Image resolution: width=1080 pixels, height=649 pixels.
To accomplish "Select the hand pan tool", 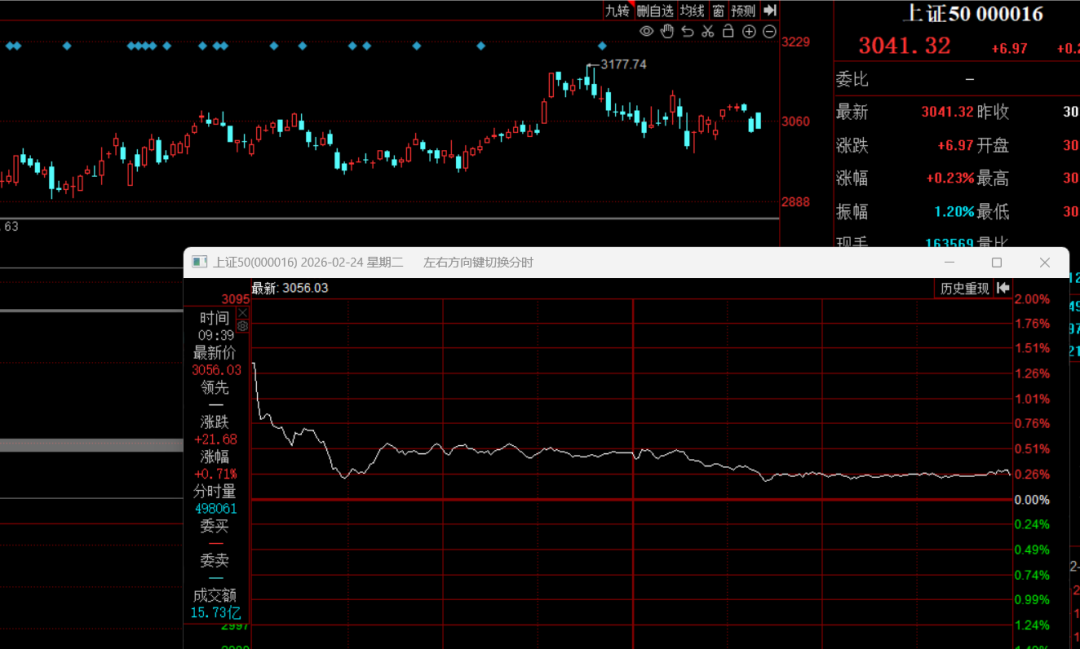I will [x=667, y=31].
